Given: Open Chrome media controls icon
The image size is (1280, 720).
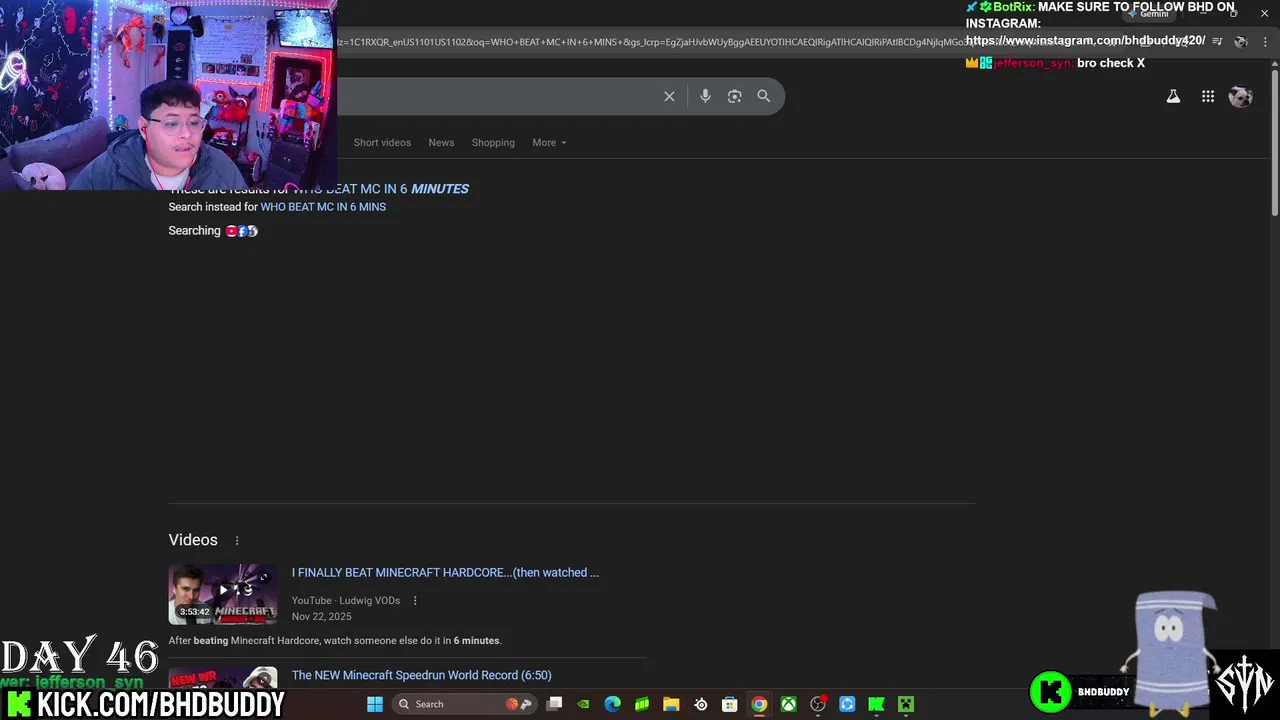Looking at the screenshot, I should (1217, 42).
